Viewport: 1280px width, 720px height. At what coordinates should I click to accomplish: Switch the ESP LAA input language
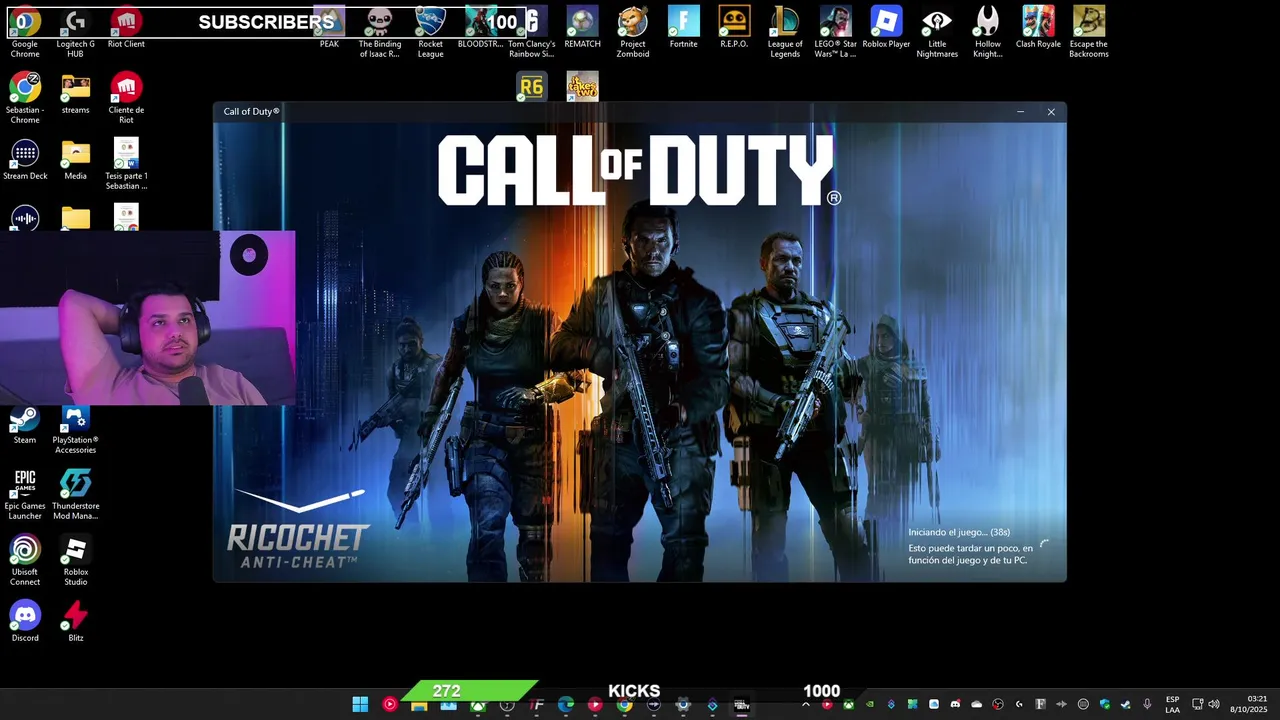[x=1172, y=704]
